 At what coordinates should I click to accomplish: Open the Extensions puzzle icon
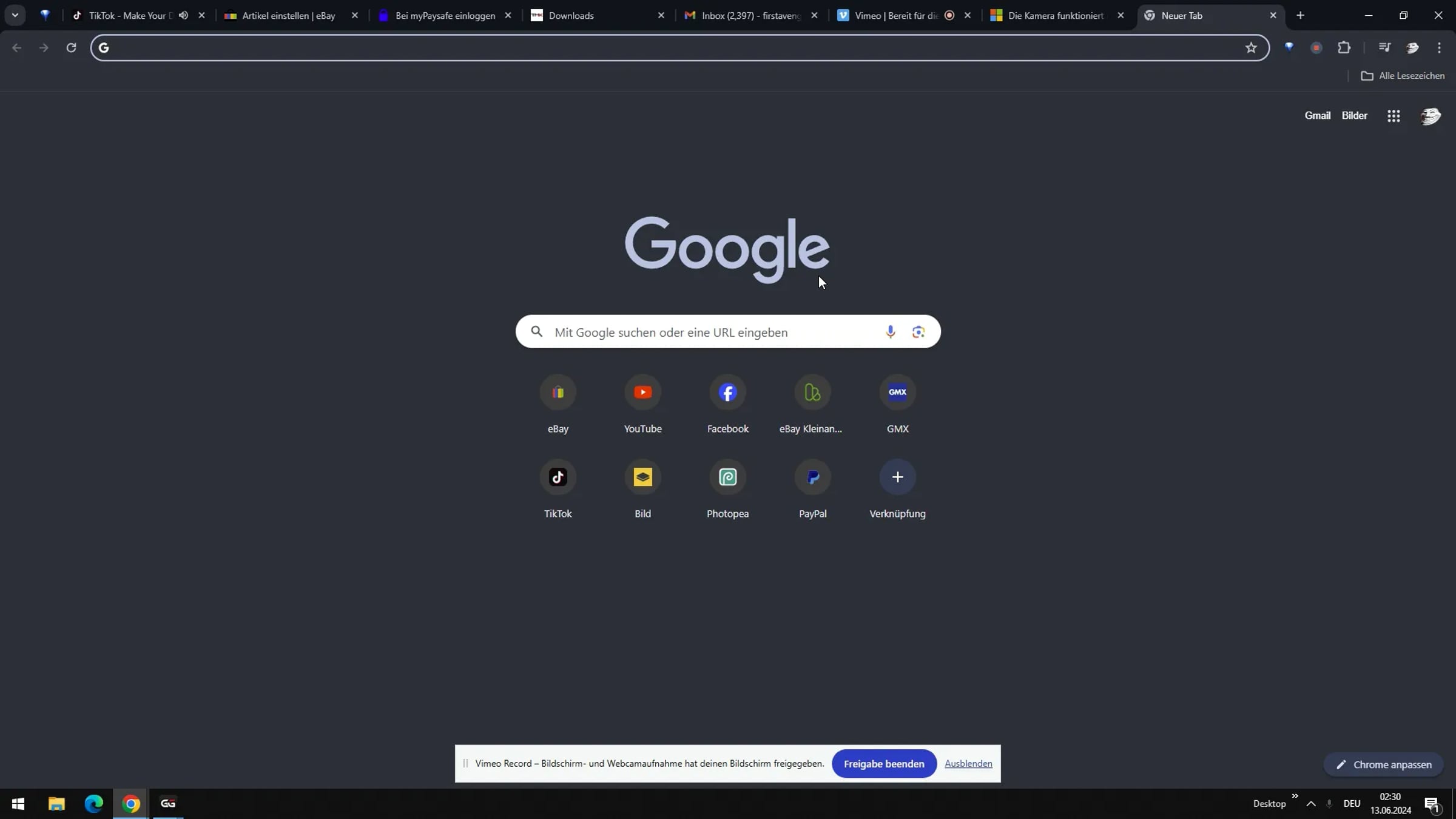click(1344, 48)
